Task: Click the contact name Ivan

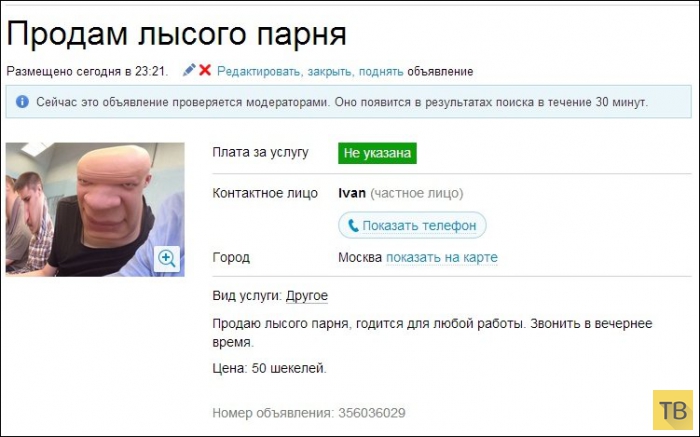Action: (x=352, y=193)
